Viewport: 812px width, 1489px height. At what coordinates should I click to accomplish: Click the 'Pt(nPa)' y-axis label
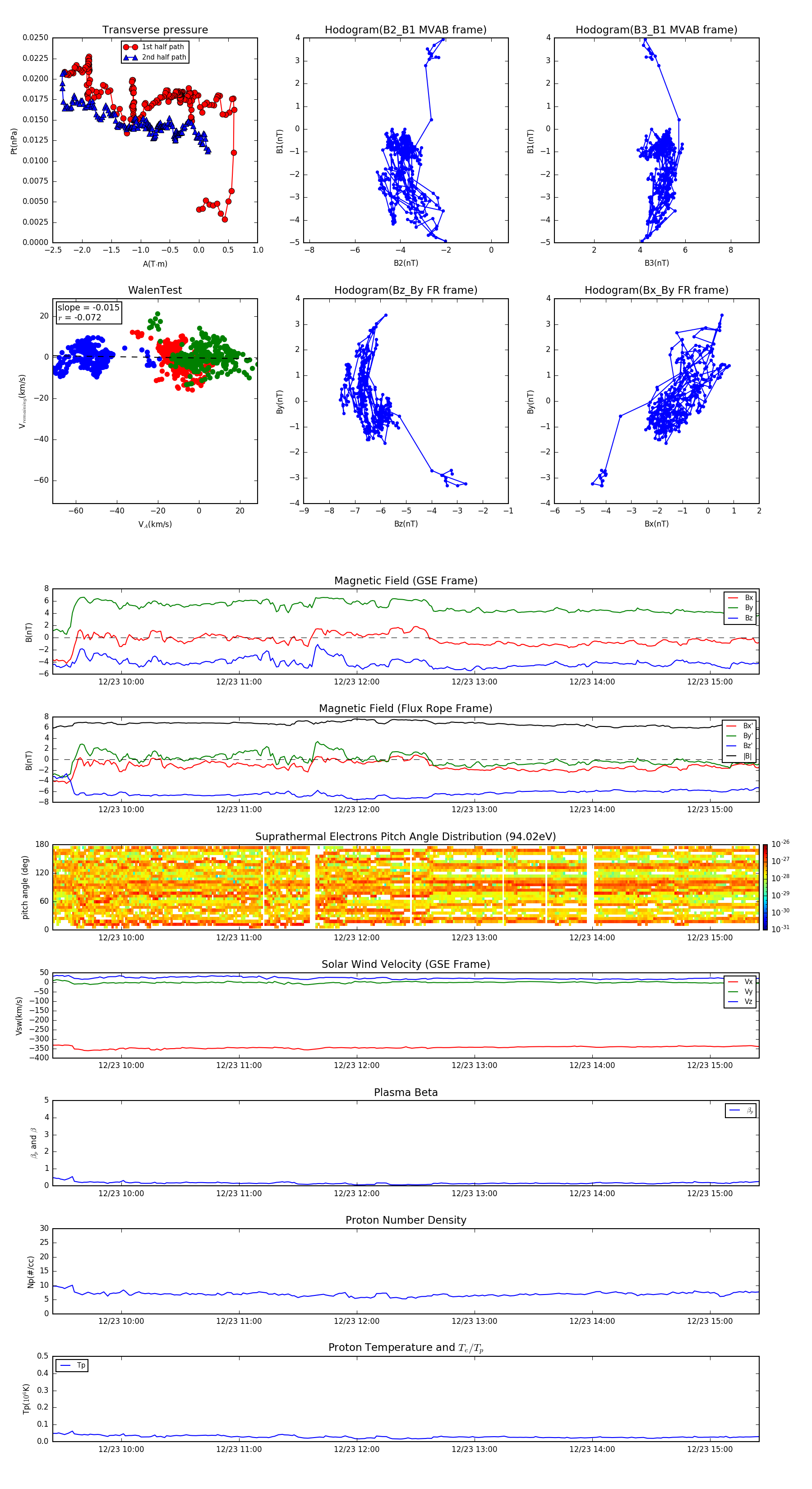pyautogui.click(x=14, y=141)
